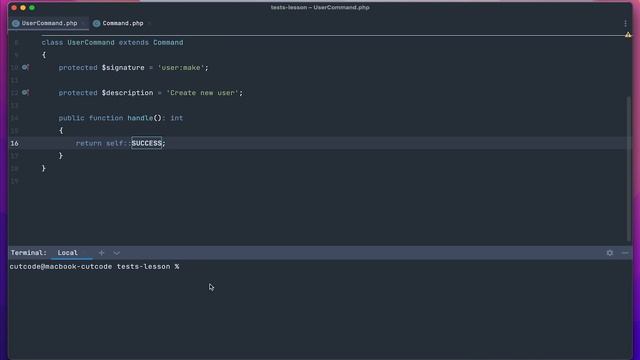Click the override gutter icon beside $description
Viewport: 640px width, 360px height.
(x=25, y=93)
